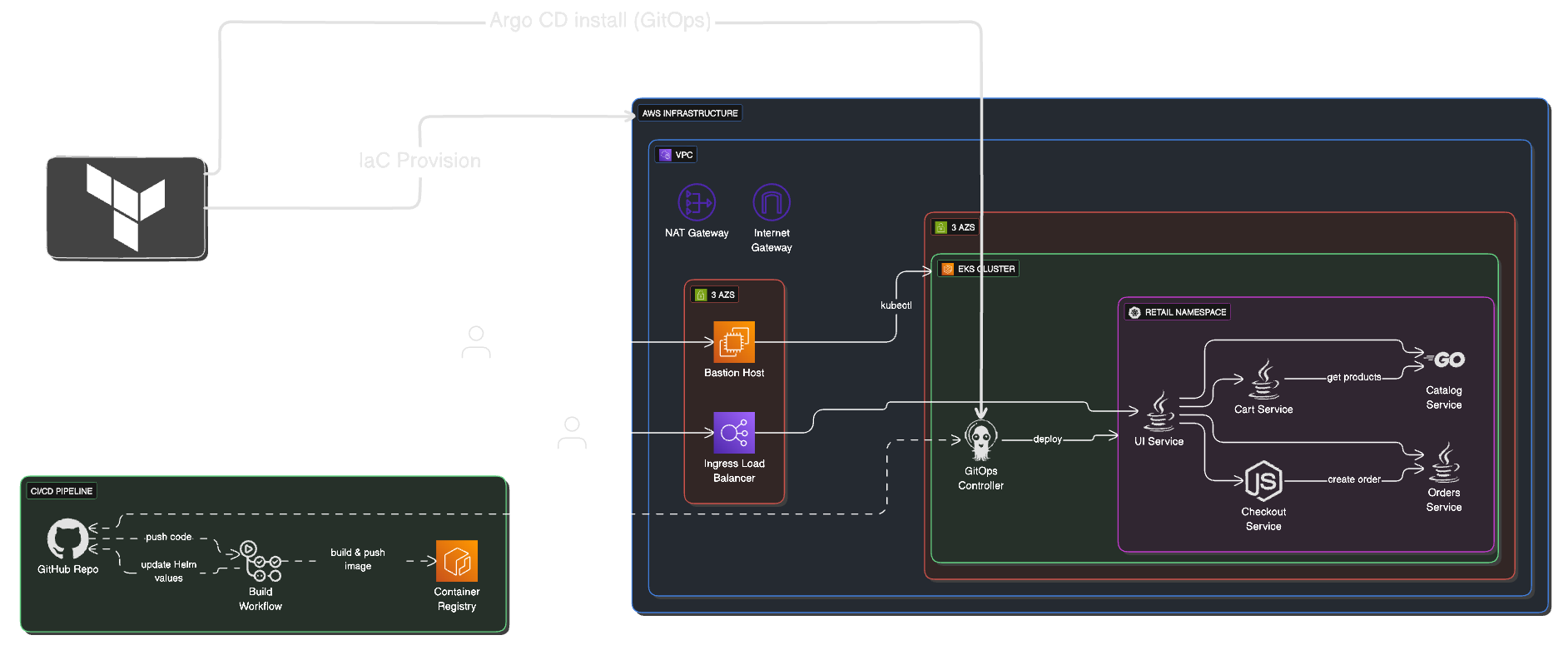
Task: Select the NAT Gateway icon
Action: click(x=697, y=202)
